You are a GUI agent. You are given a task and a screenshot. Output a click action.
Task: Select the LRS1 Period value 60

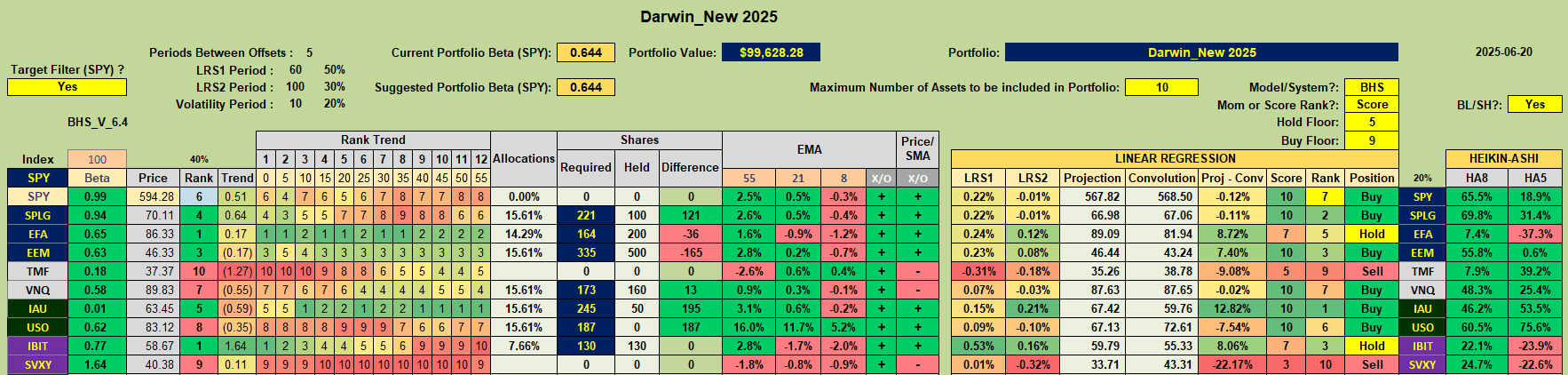click(296, 69)
